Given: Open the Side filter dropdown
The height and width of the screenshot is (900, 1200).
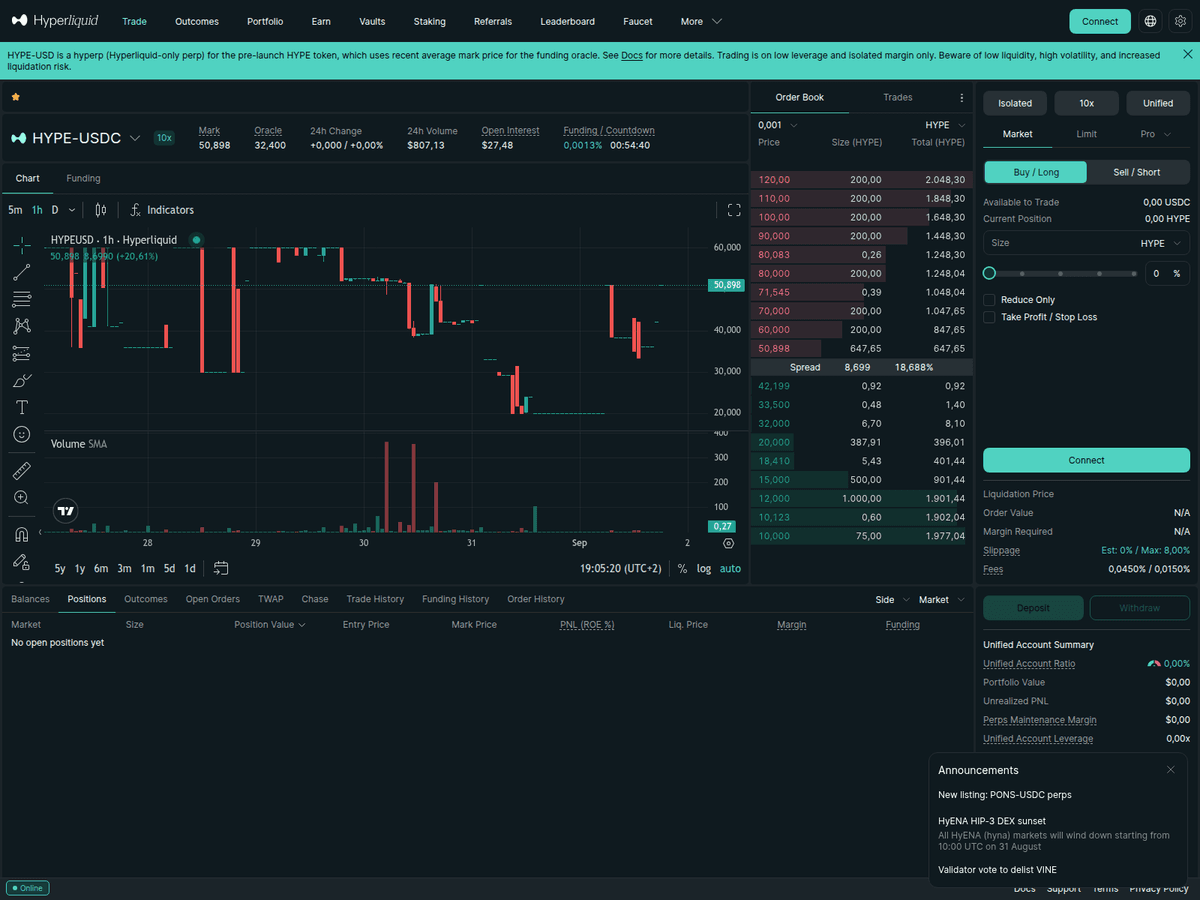Looking at the screenshot, I should tap(892, 600).
